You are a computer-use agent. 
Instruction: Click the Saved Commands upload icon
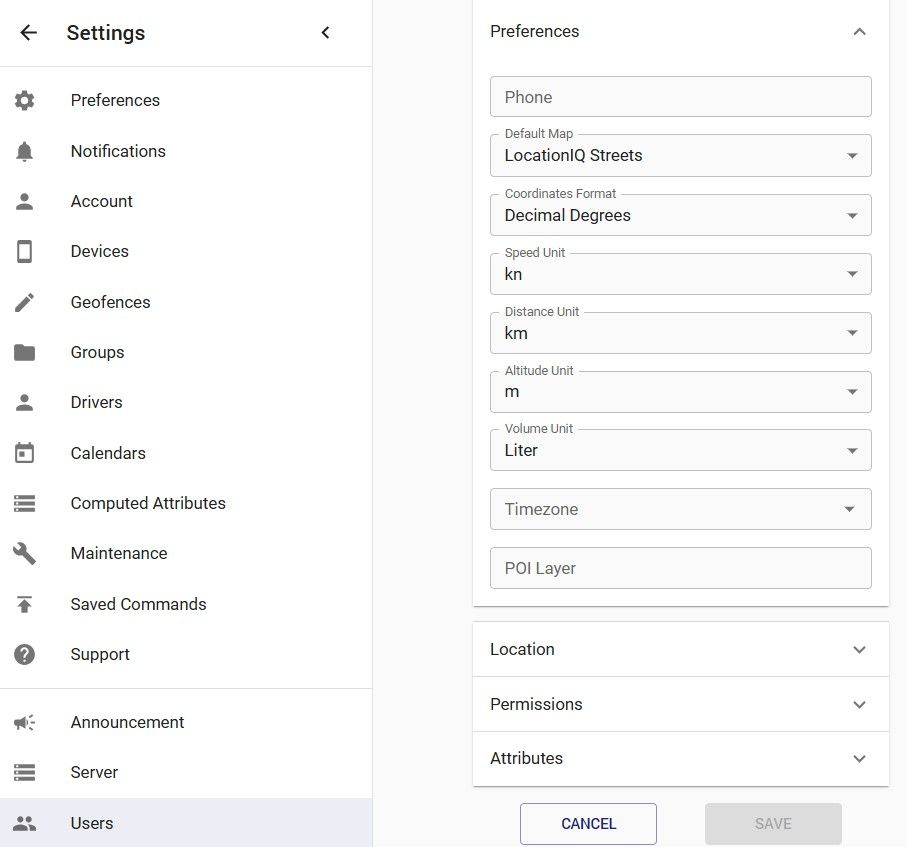coord(25,604)
